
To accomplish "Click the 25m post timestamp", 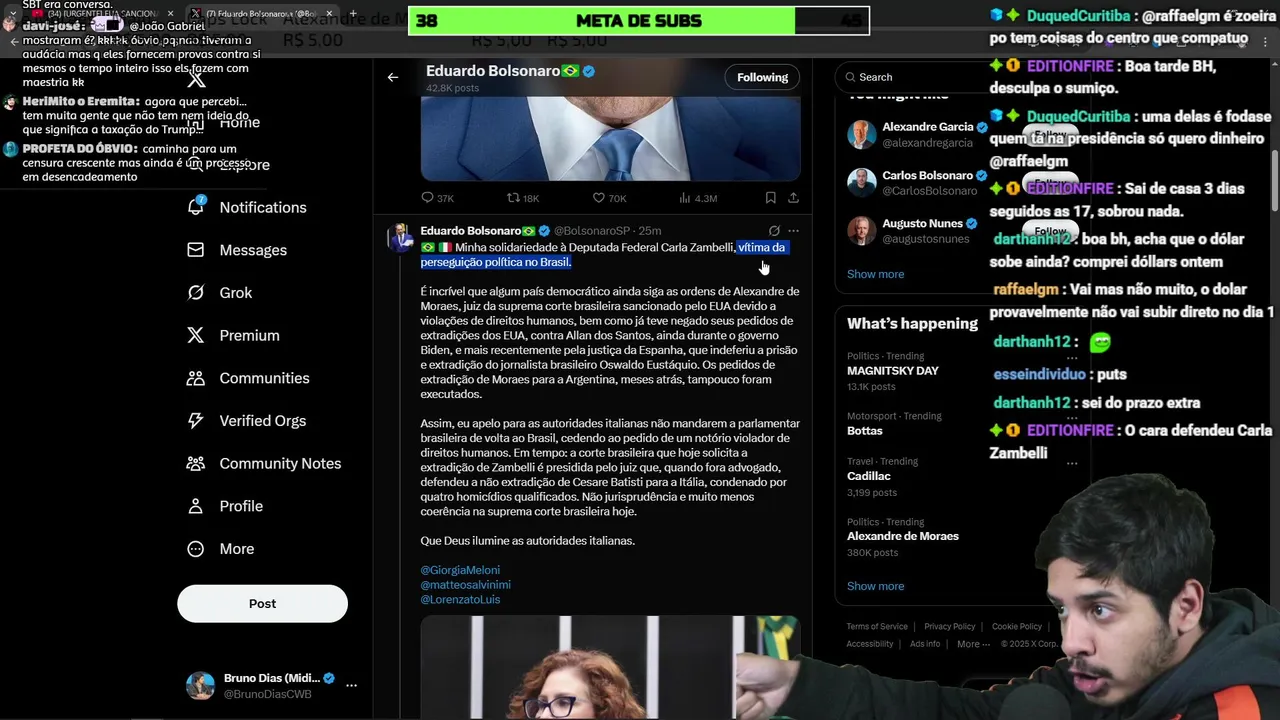I will point(650,231).
